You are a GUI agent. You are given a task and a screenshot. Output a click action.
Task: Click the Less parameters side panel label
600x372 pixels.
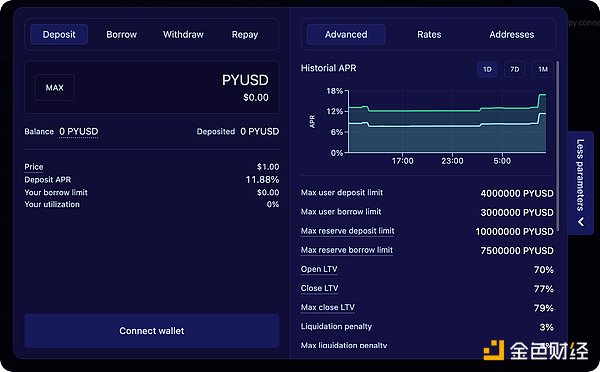coord(580,175)
